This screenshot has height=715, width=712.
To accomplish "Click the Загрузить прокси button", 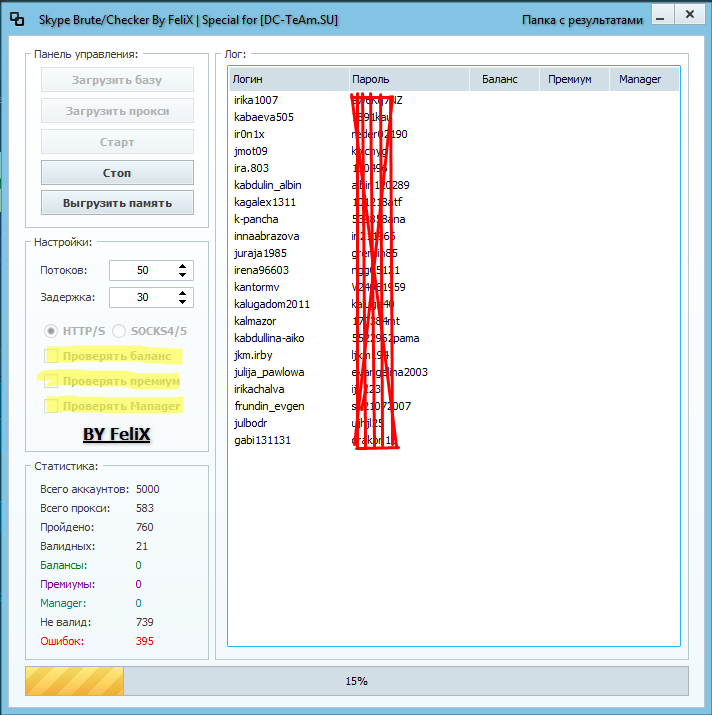I will [x=117, y=111].
